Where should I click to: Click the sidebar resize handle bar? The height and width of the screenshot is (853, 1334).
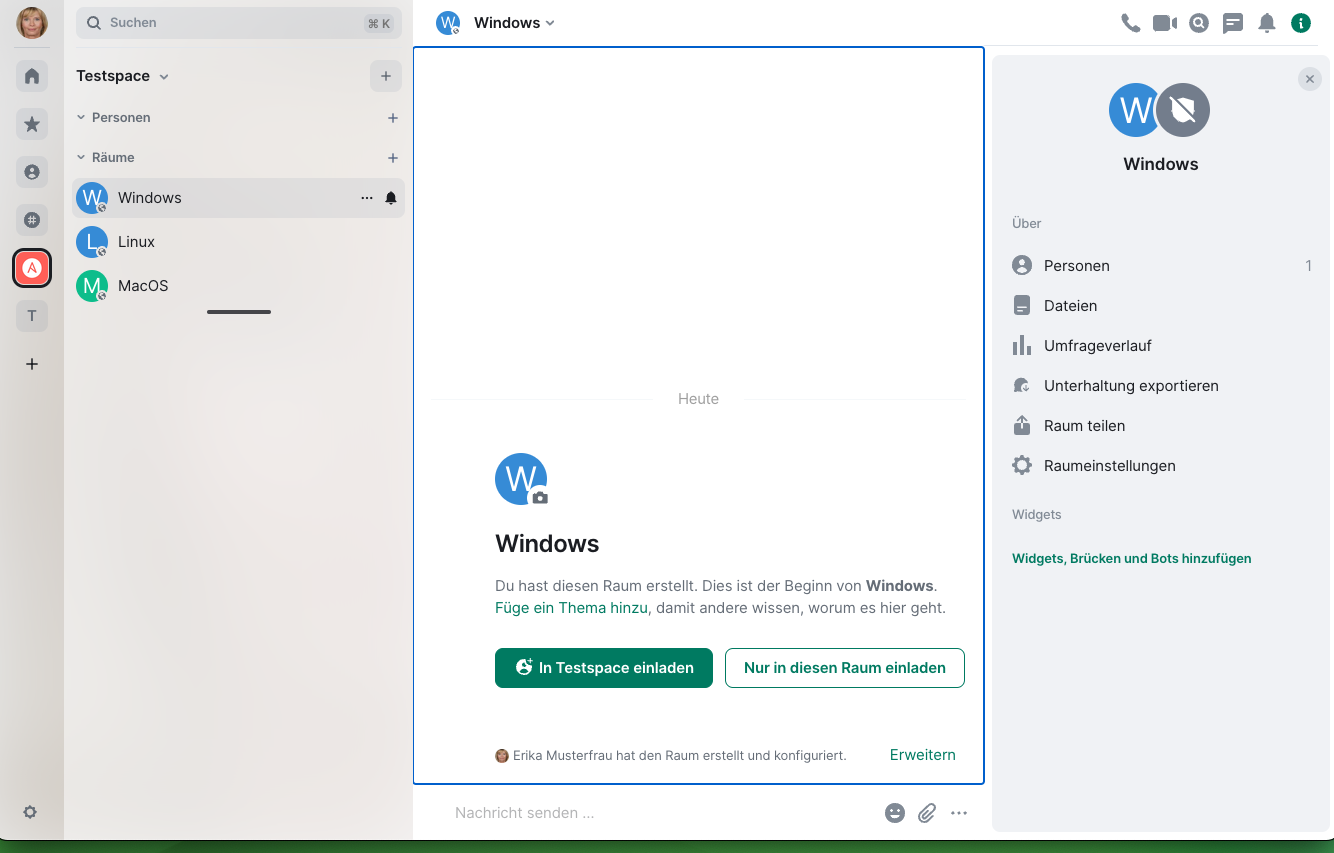pyautogui.click(x=239, y=312)
